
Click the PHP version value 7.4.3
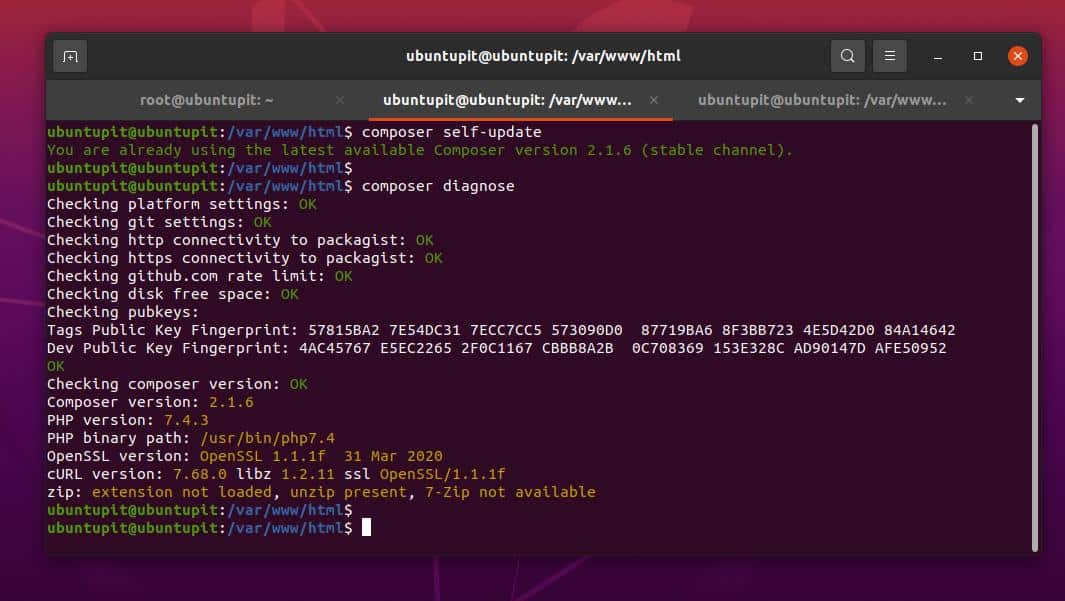[x=186, y=420]
